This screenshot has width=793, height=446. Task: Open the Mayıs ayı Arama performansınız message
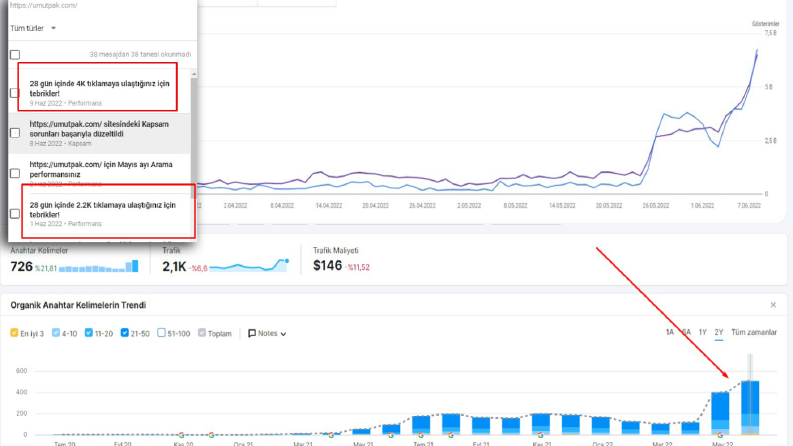pyautogui.click(x=101, y=169)
